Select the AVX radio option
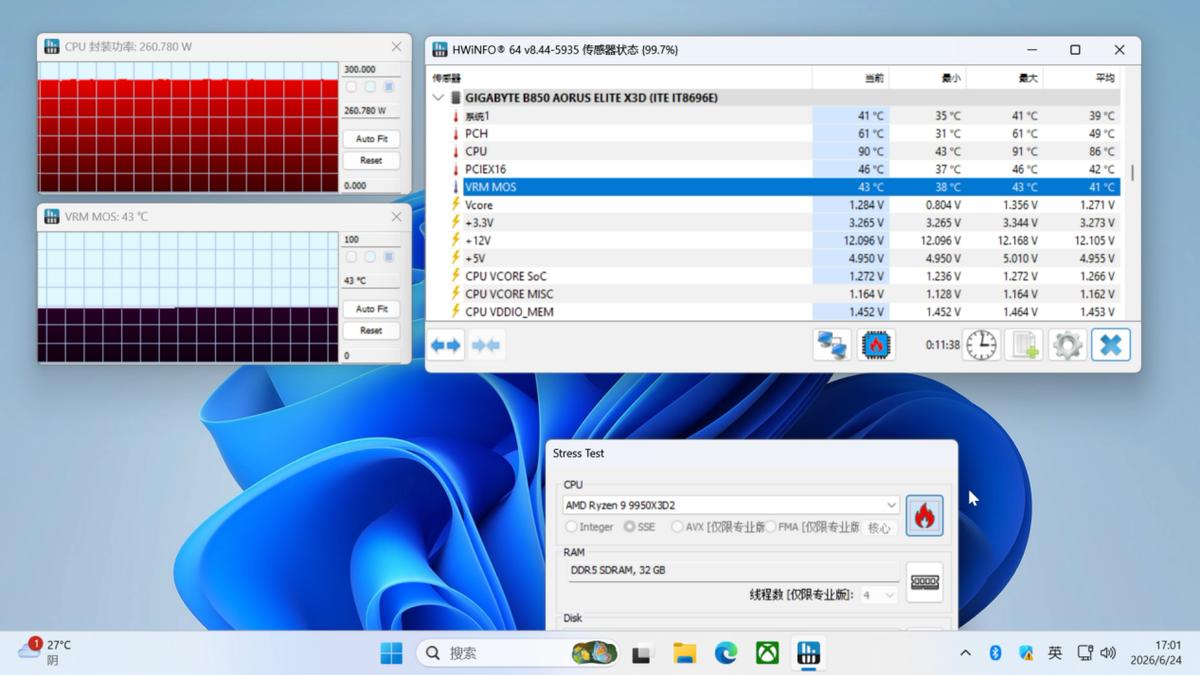The height and width of the screenshot is (675, 1200). click(717, 527)
